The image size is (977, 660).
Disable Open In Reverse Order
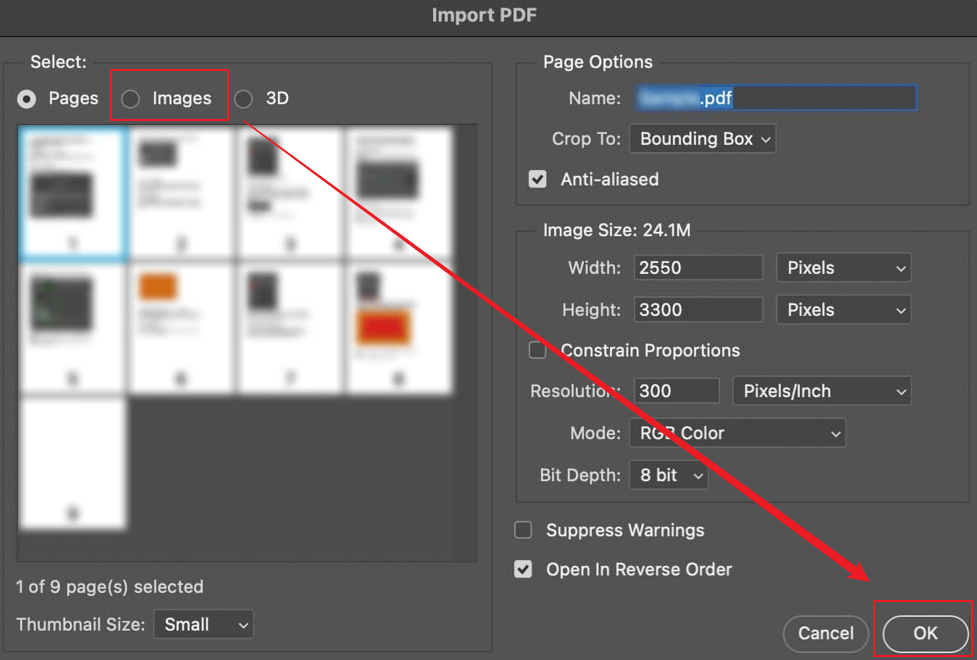click(522, 568)
